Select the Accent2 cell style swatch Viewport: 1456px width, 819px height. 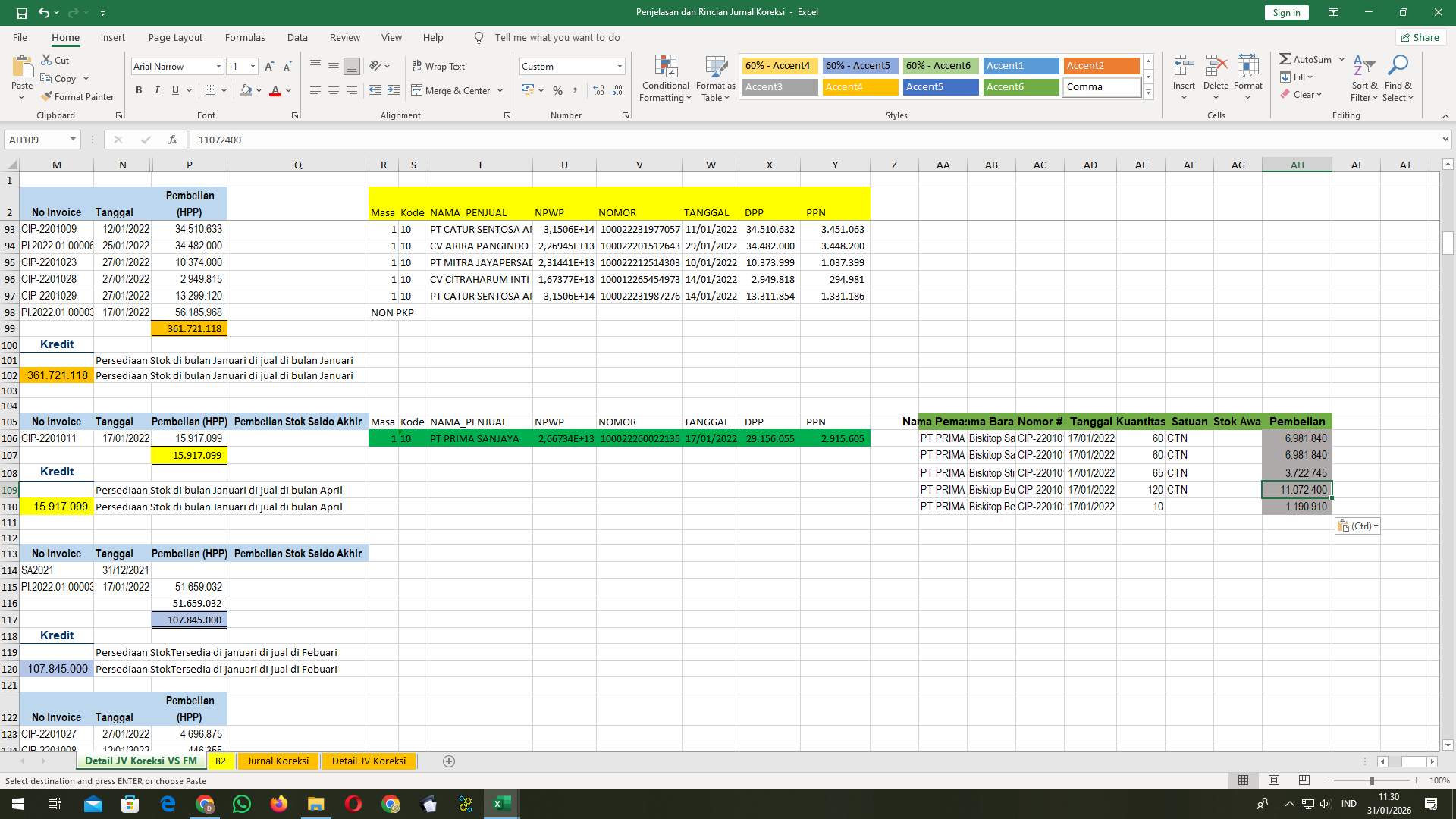click(x=1101, y=66)
